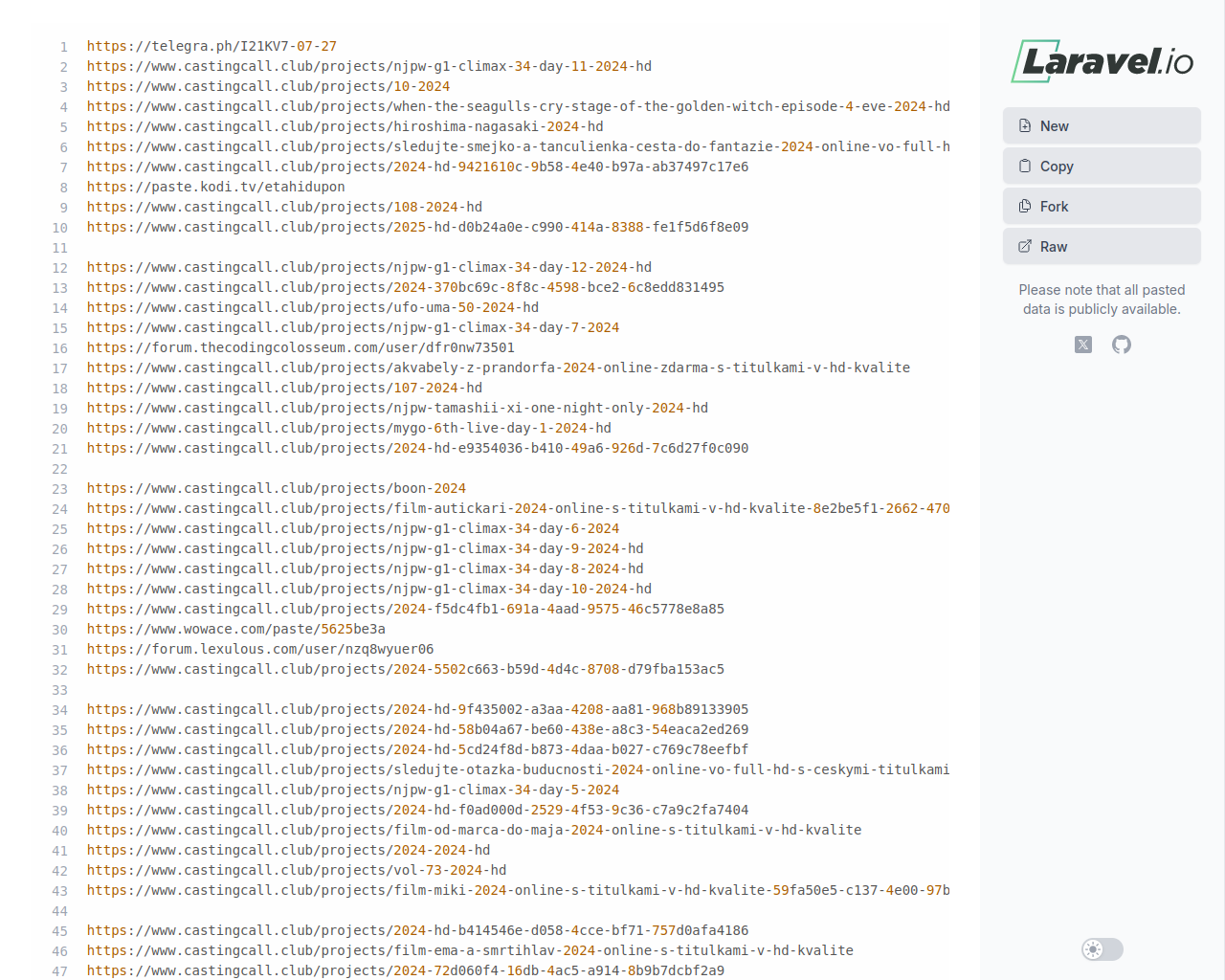Click the njpw-g1-climax-34-day-11 URL on line 2
The height and width of the screenshot is (980, 1225).
pos(369,66)
